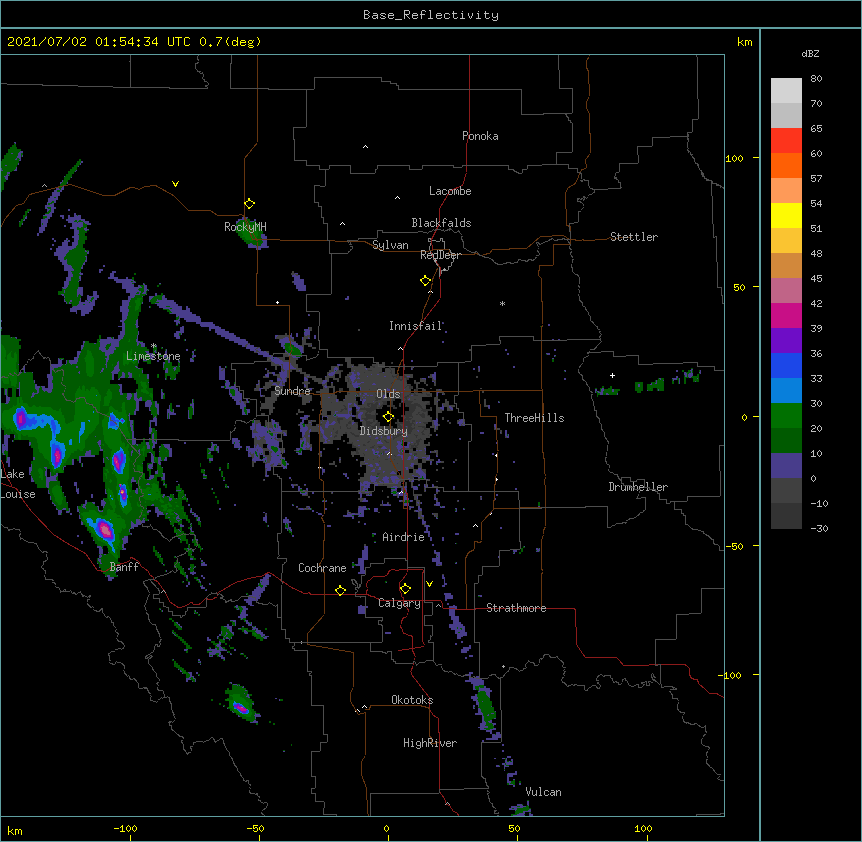This screenshot has height=842, width=862.
Task: Click the RedDeer city label
Action: (440, 255)
